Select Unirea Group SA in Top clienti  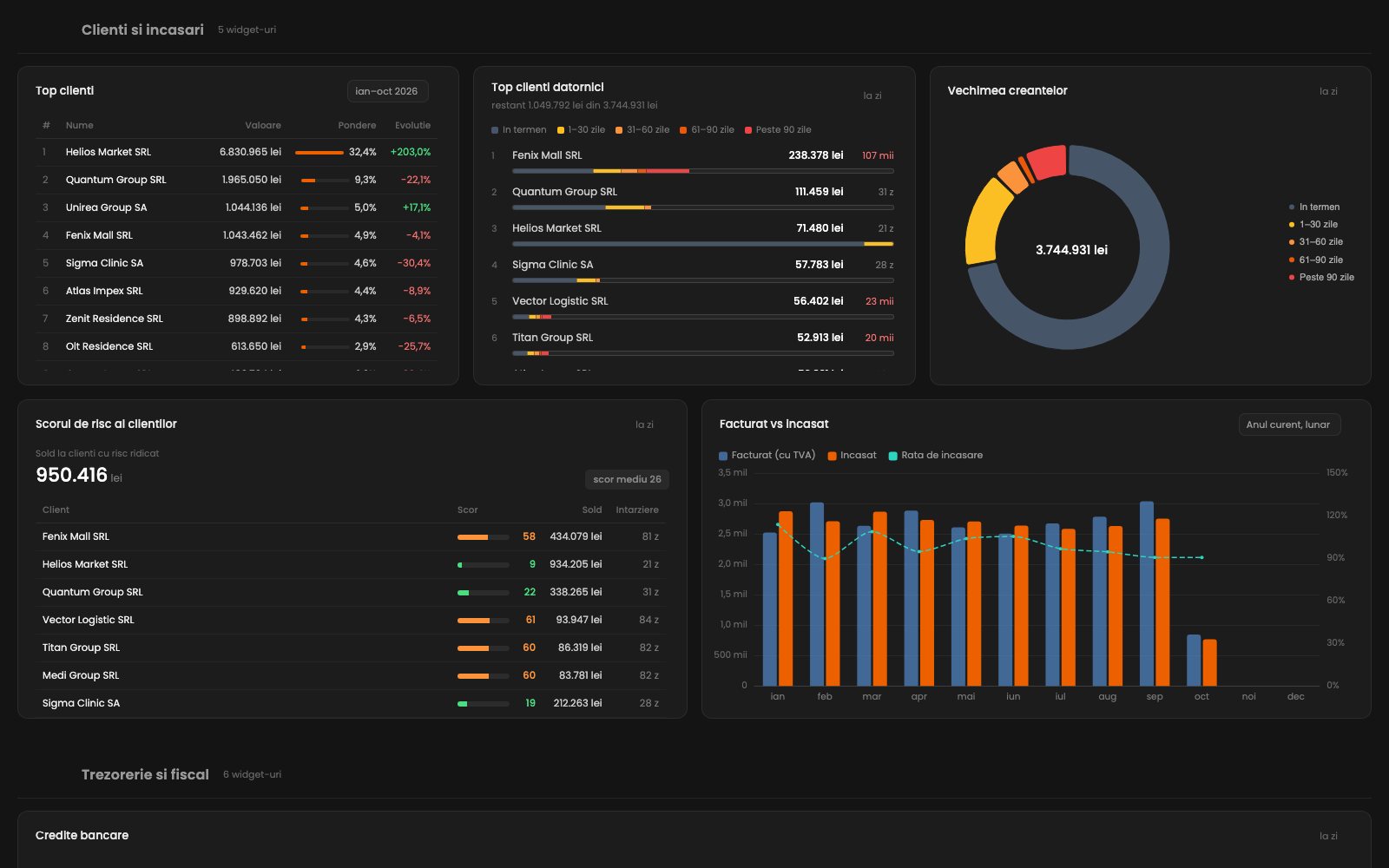236,207
